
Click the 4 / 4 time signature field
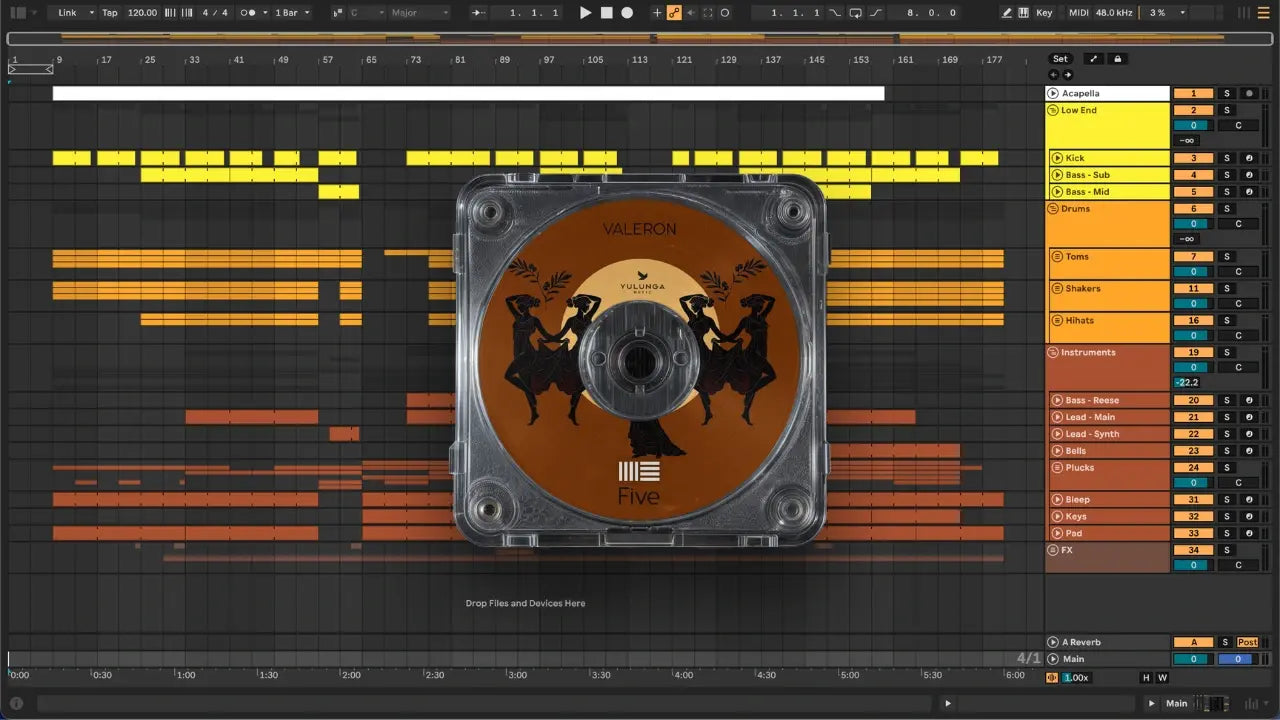(x=215, y=13)
